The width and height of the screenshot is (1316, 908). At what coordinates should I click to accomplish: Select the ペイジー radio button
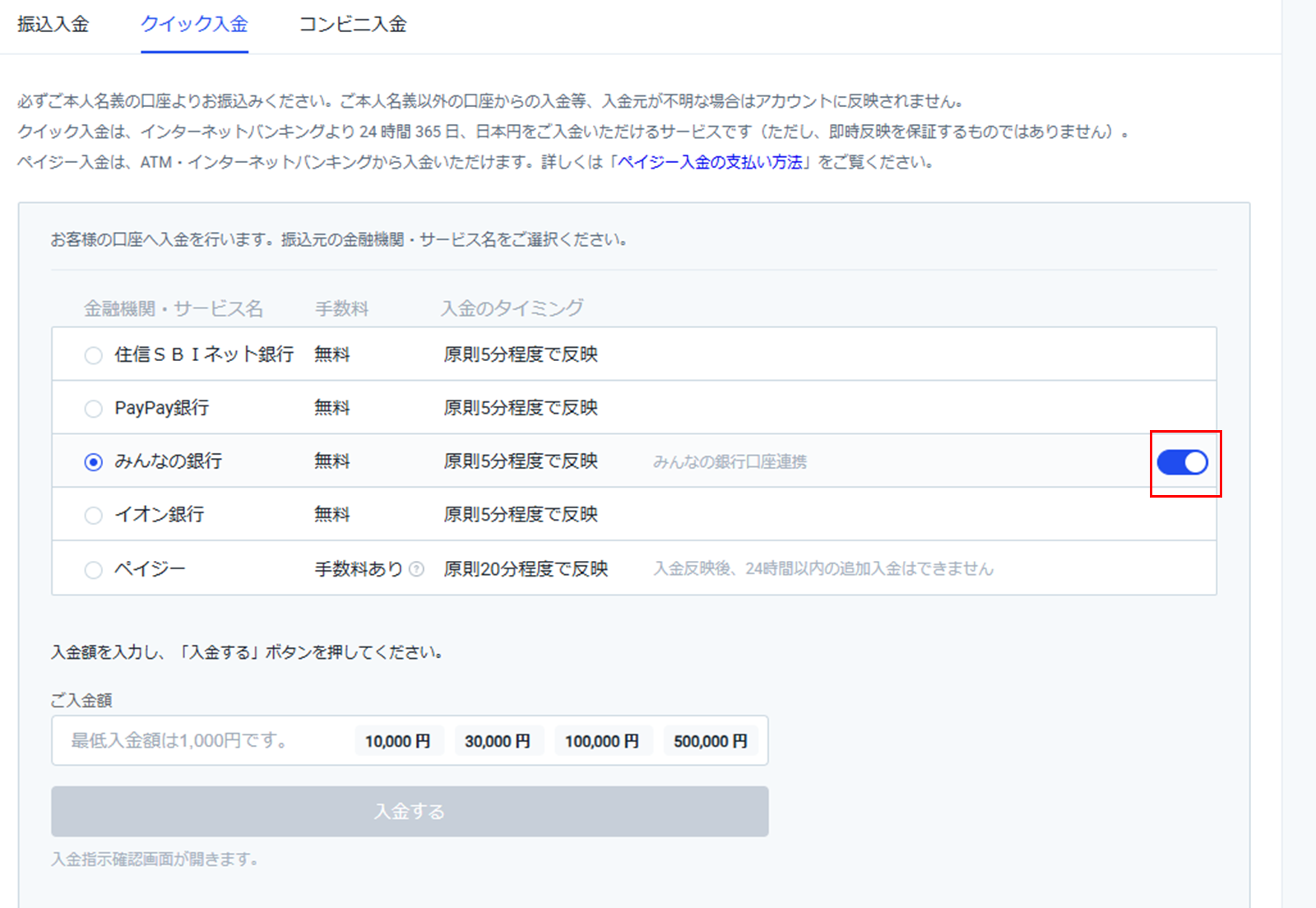coord(94,569)
